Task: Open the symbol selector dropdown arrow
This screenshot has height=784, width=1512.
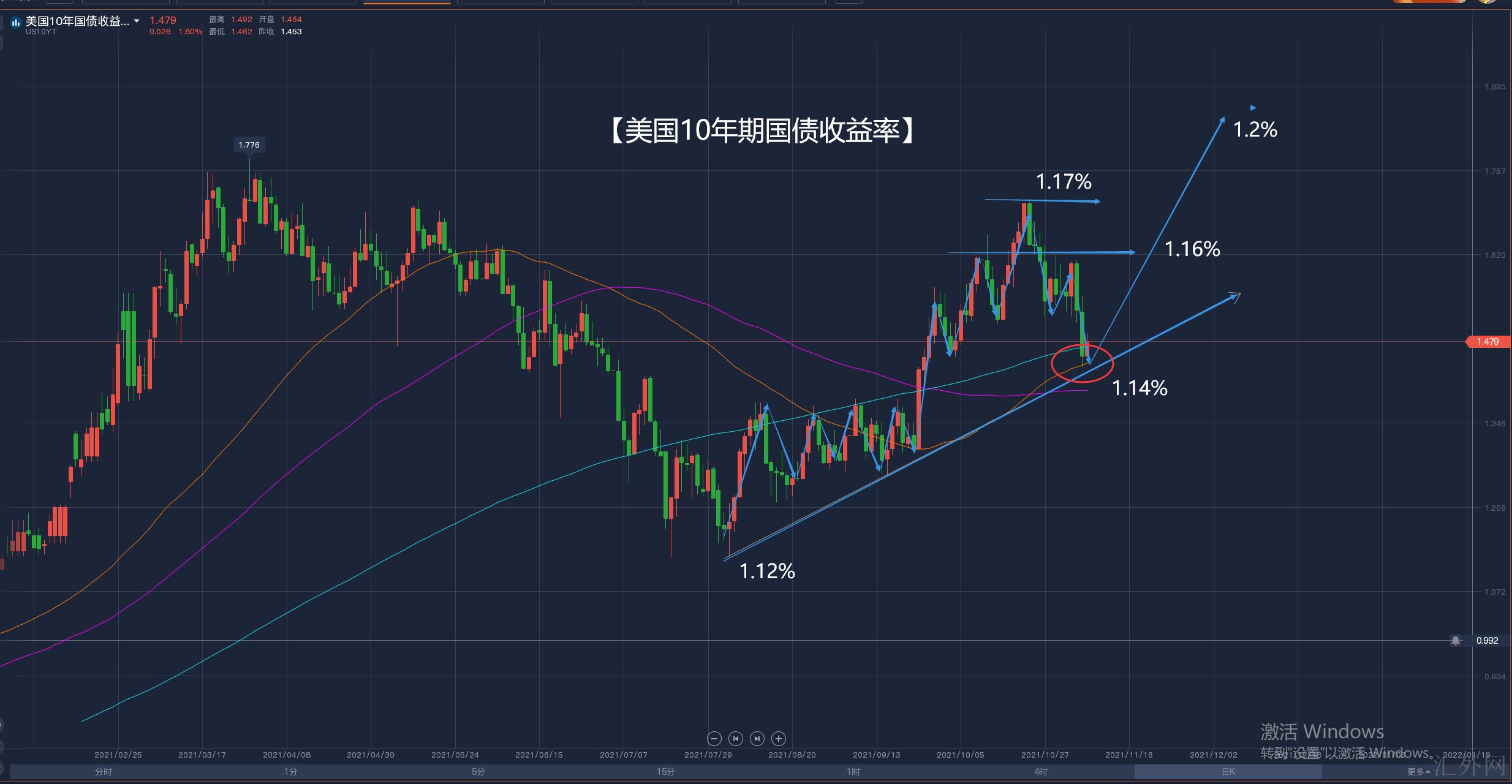Action: point(137,21)
